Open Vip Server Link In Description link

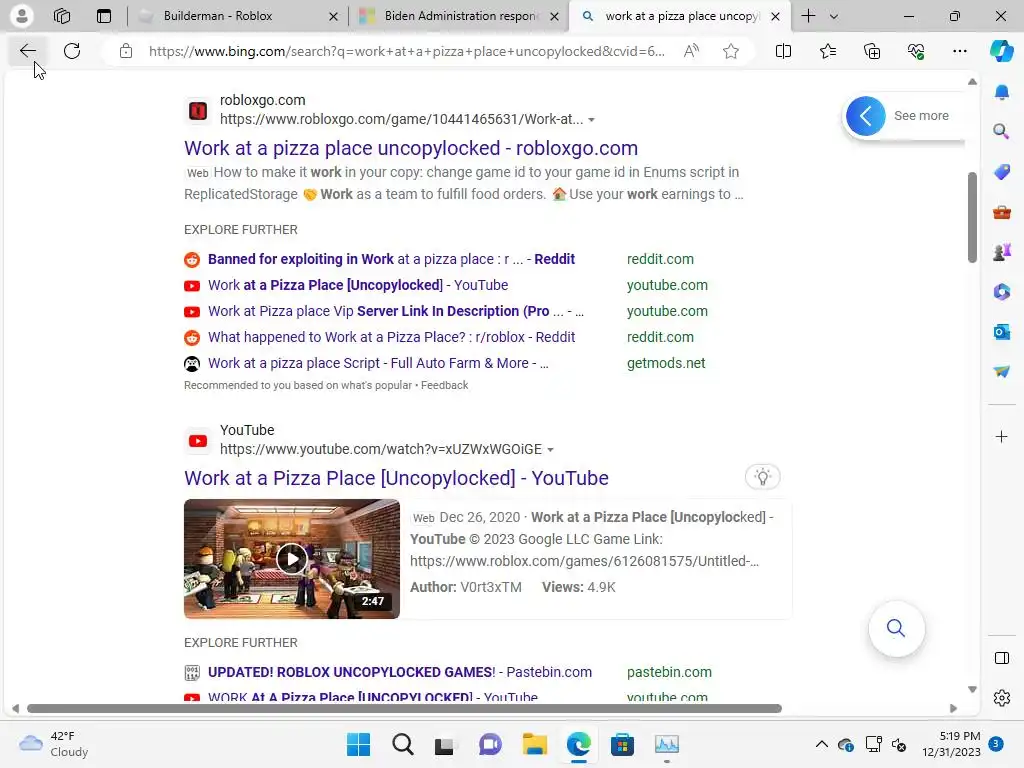[396, 311]
